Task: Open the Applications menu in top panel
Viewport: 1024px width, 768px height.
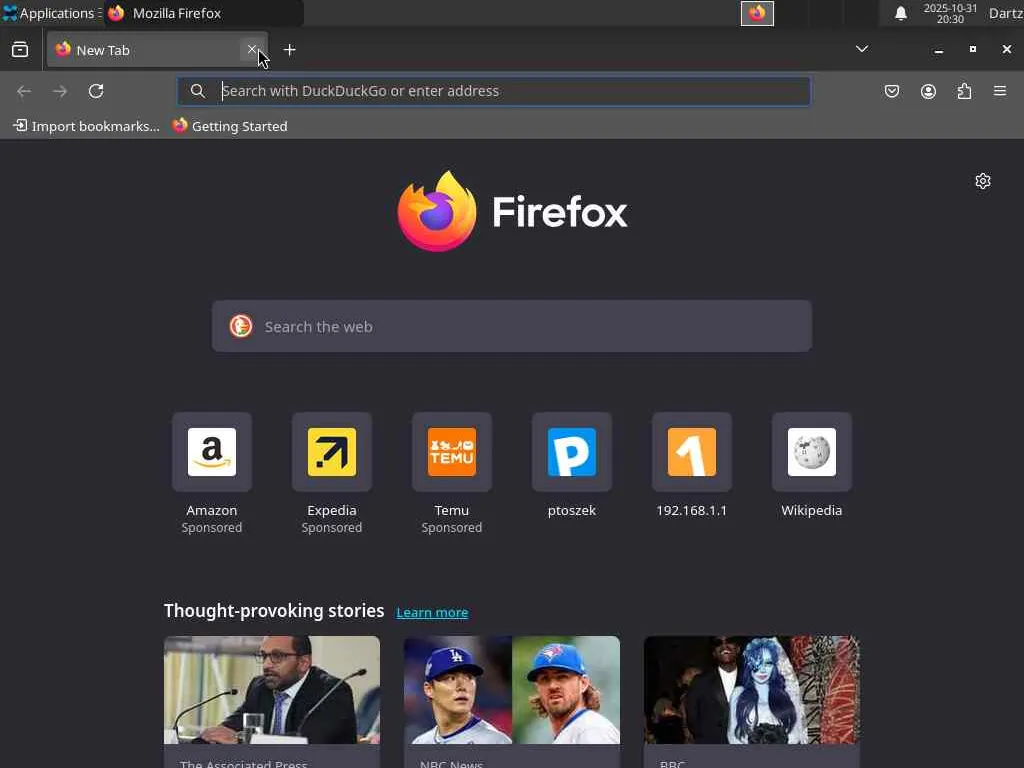Action: (51, 13)
